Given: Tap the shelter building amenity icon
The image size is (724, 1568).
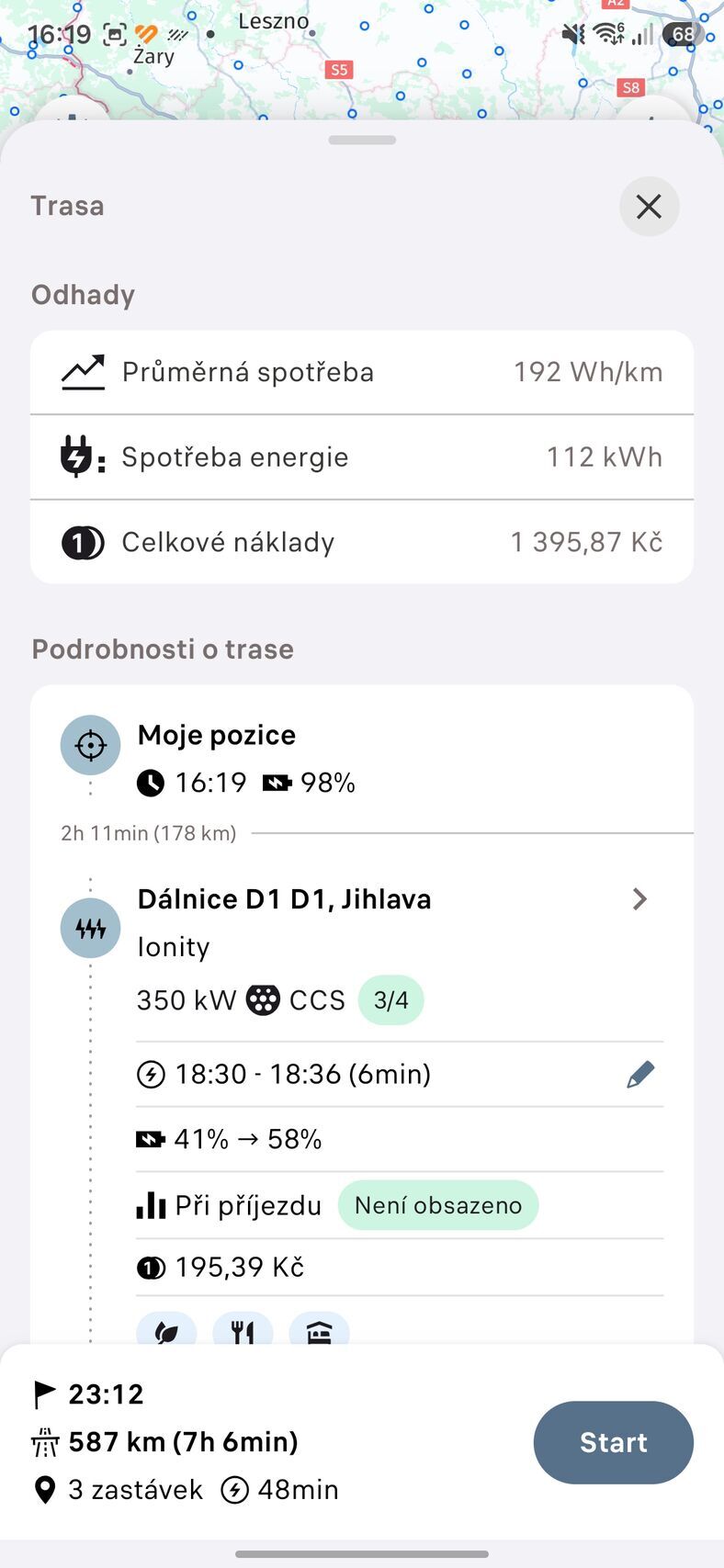Looking at the screenshot, I should [319, 1330].
